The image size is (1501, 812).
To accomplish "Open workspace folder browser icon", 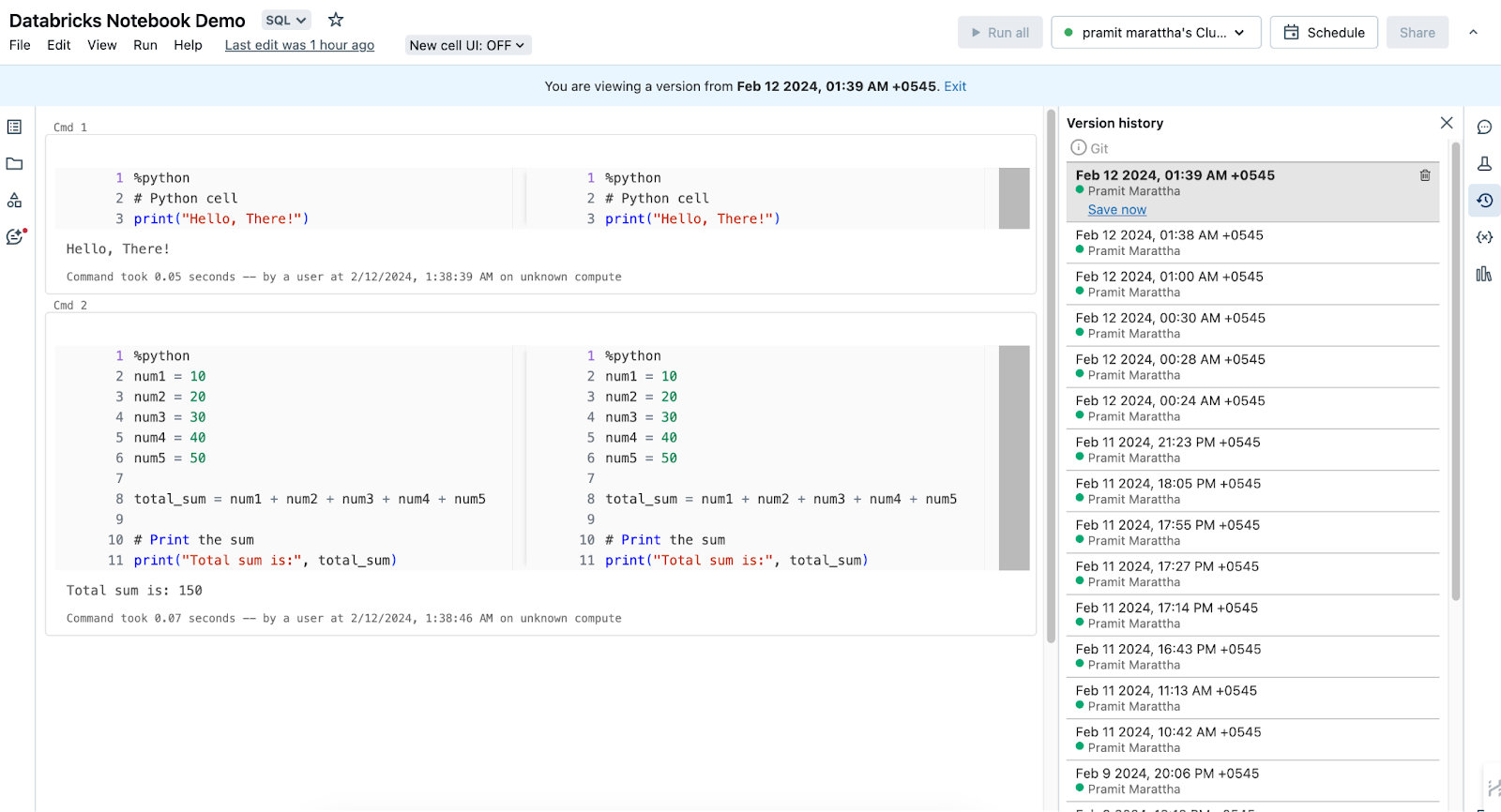I will pyautogui.click(x=14, y=163).
